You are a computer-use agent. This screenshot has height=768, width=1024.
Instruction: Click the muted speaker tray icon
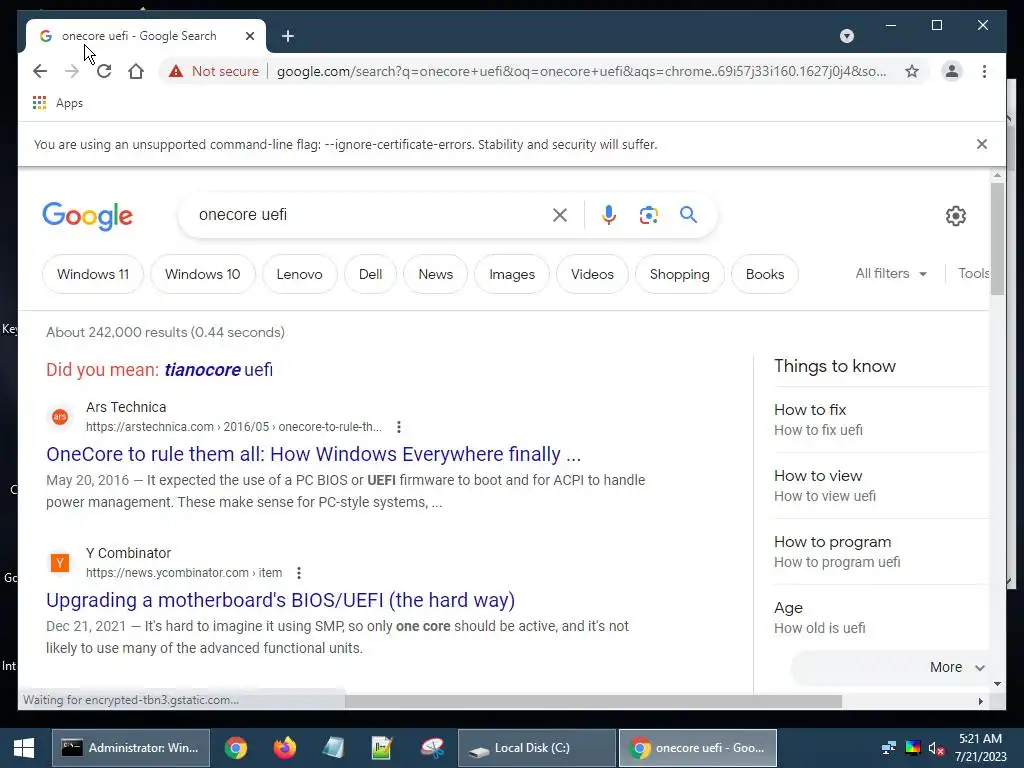click(936, 748)
